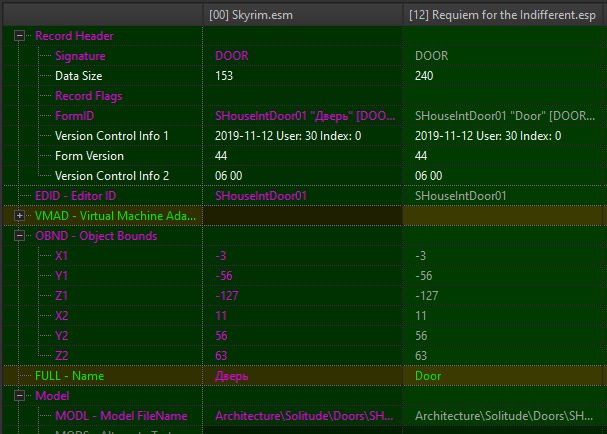Select the EDID - Editor ID row

click(75, 196)
